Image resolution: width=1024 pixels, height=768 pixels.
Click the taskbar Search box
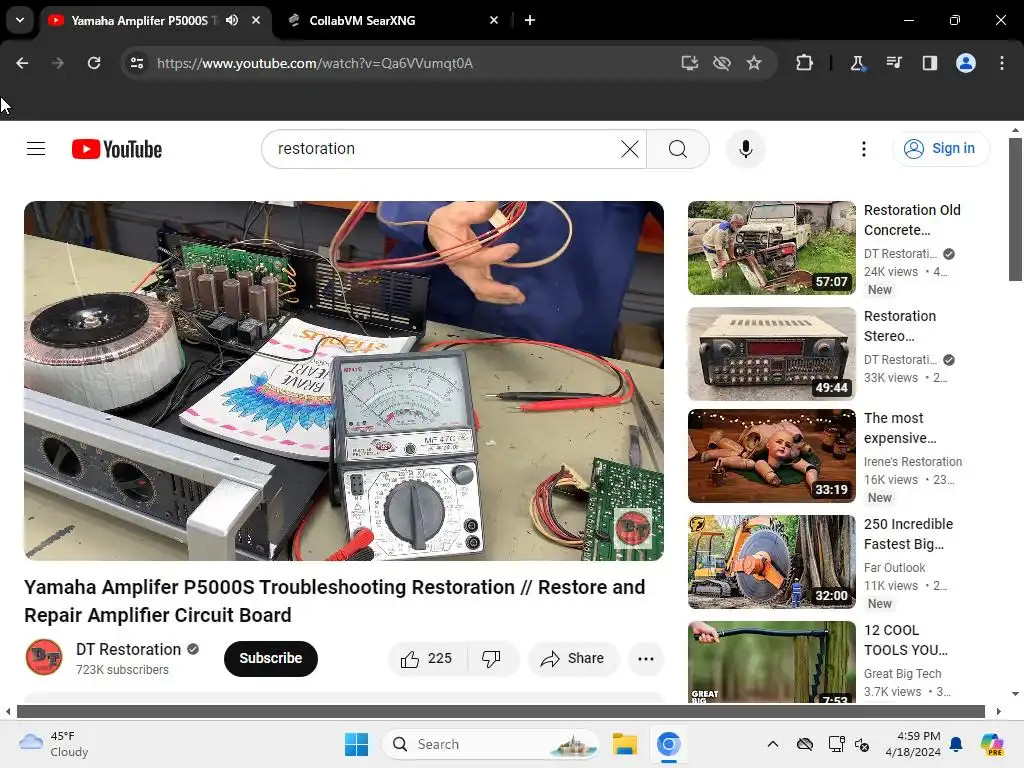(490, 744)
